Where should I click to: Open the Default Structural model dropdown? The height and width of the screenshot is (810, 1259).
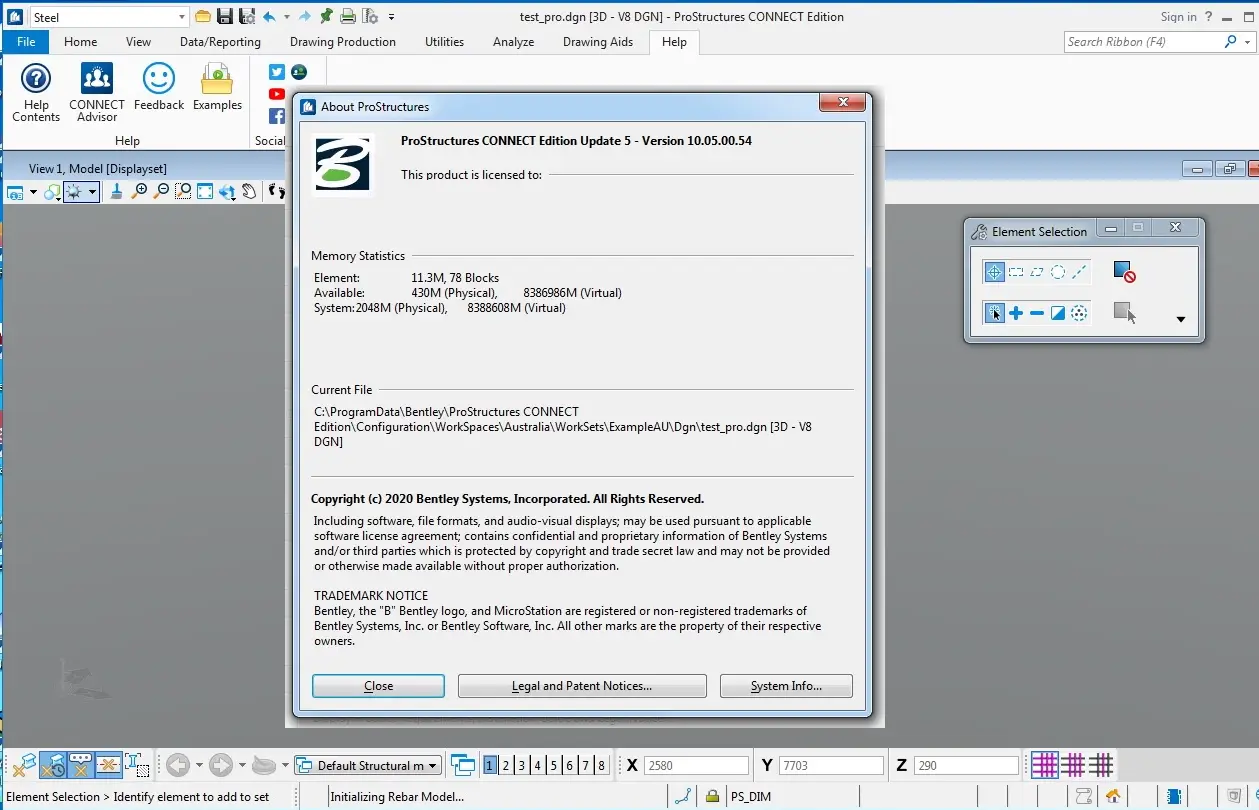coord(368,766)
